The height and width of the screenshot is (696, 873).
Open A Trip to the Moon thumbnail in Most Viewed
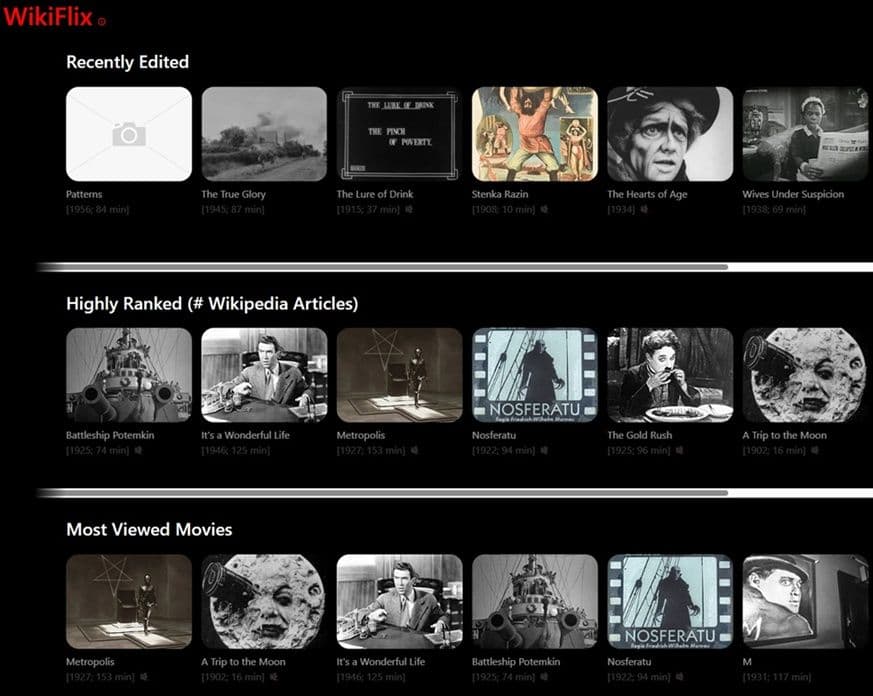coord(264,602)
